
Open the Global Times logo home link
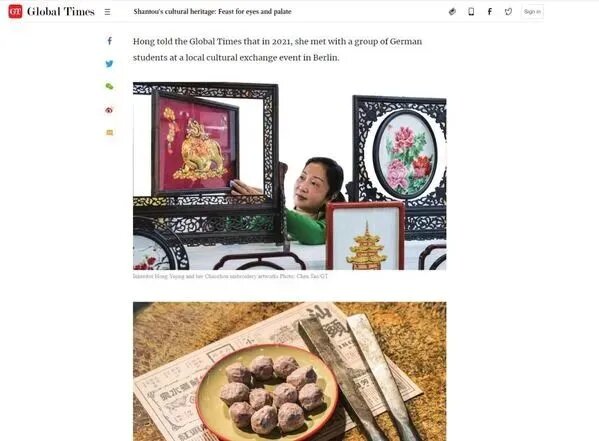51,11
